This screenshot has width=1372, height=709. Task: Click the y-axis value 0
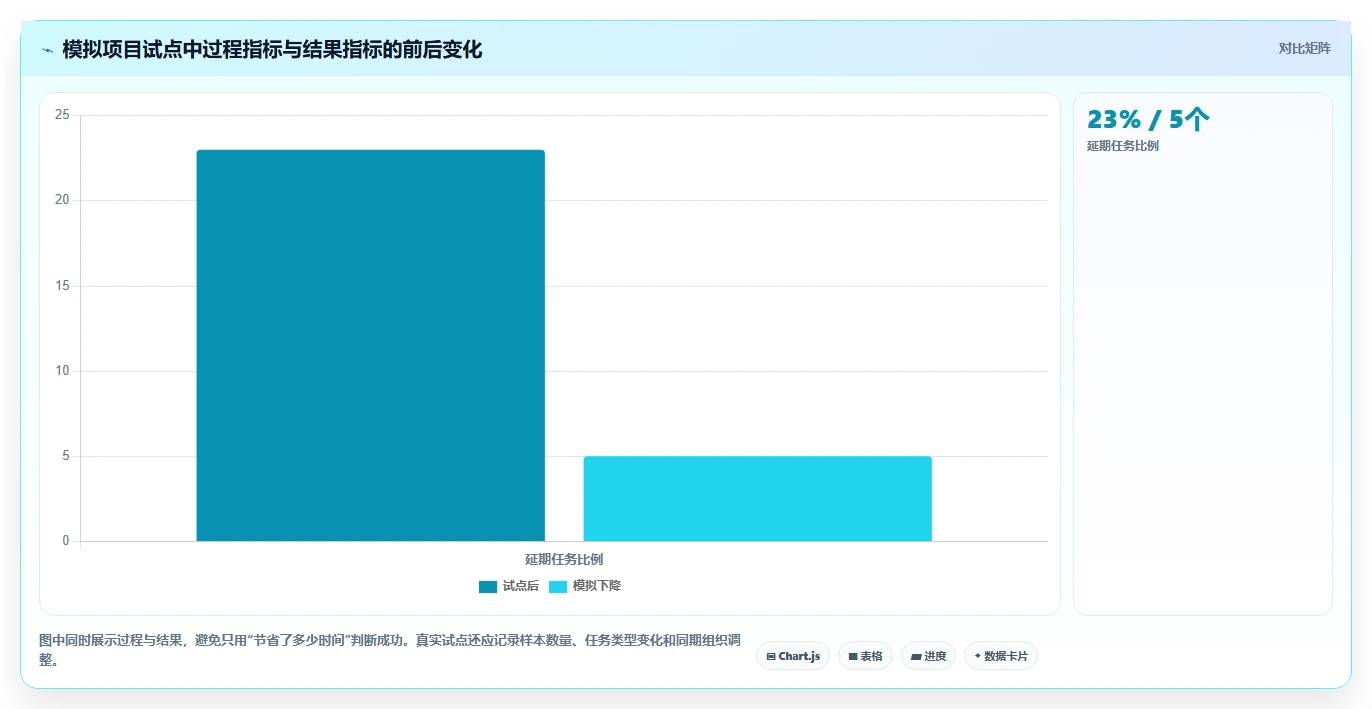(x=66, y=541)
